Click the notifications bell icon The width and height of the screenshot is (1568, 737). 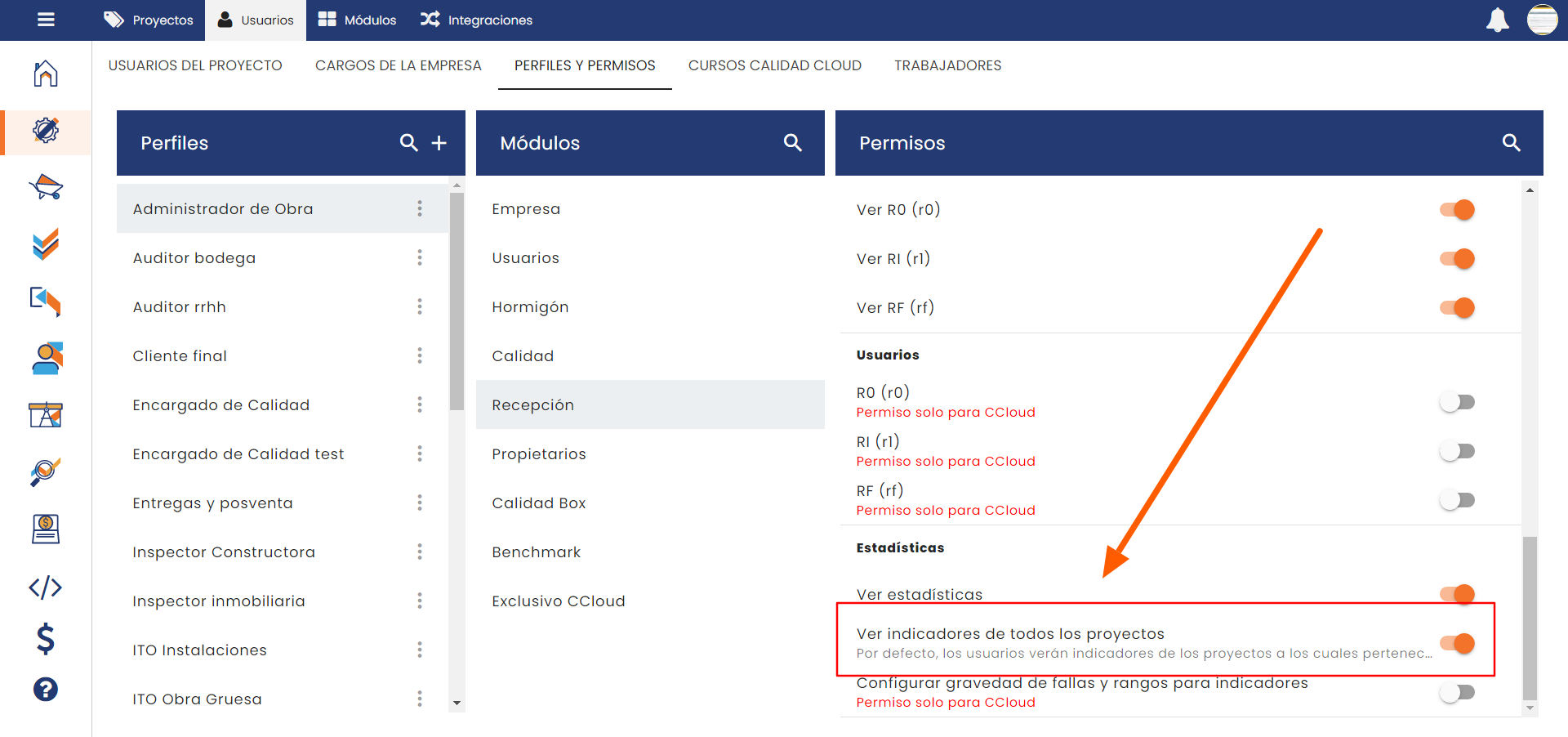click(1497, 20)
